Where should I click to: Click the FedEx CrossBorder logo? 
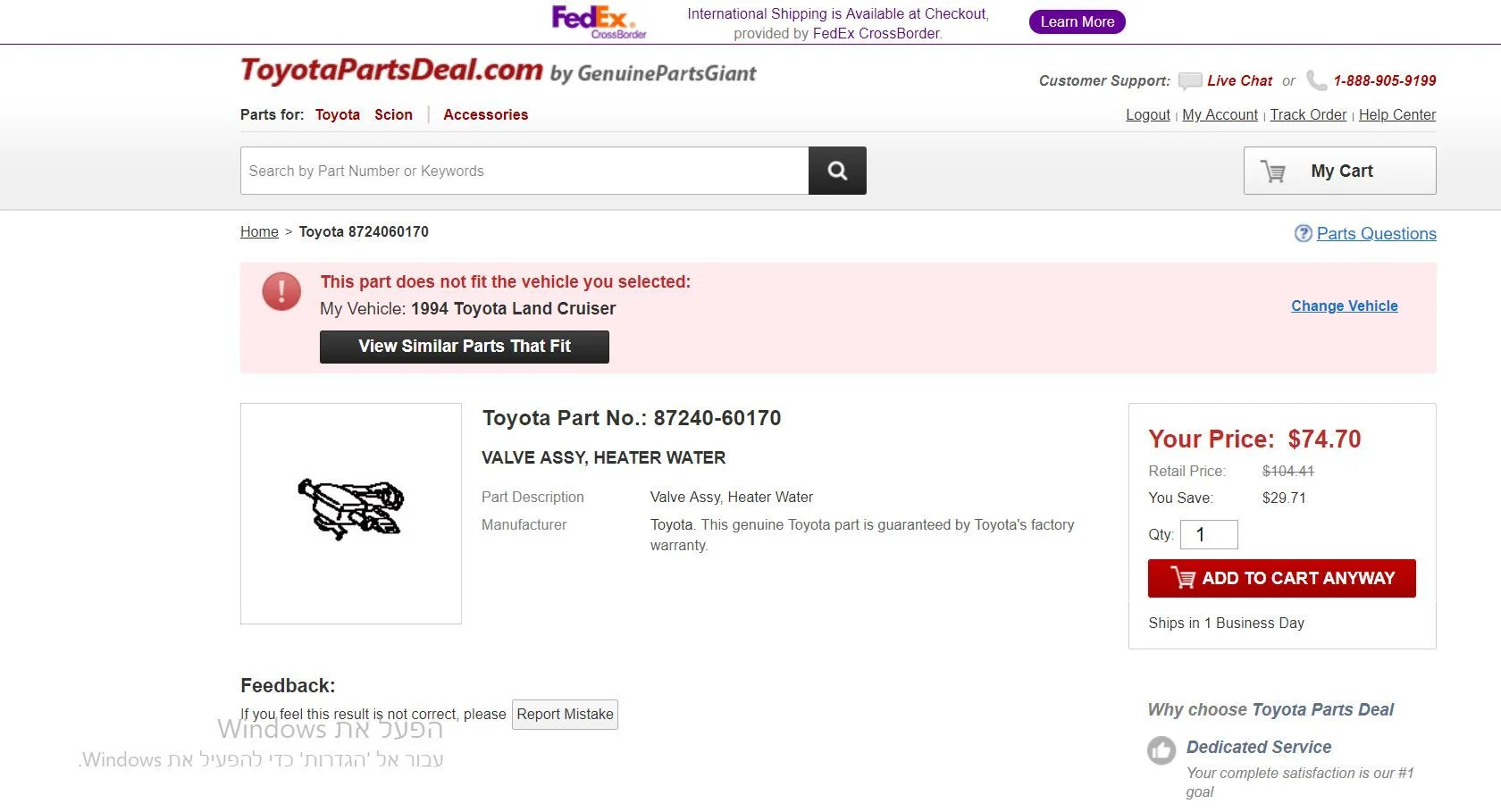598,21
